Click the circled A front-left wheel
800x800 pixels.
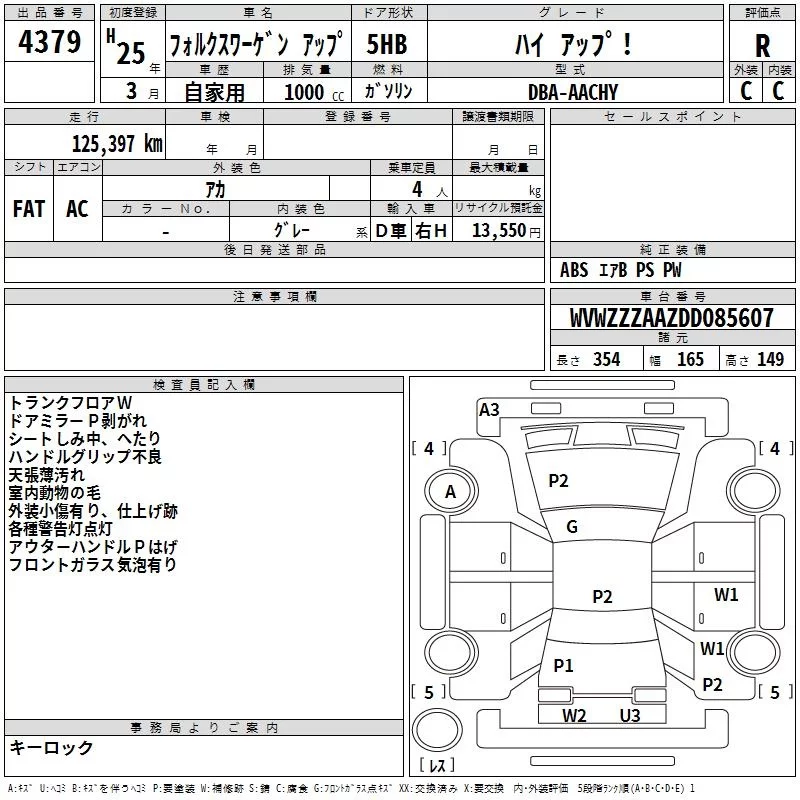point(451,491)
